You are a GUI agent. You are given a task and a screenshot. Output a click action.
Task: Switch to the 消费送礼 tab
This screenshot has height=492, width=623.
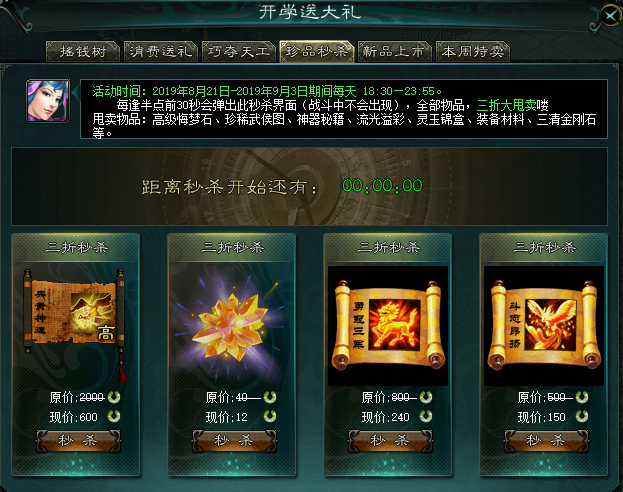pos(161,51)
